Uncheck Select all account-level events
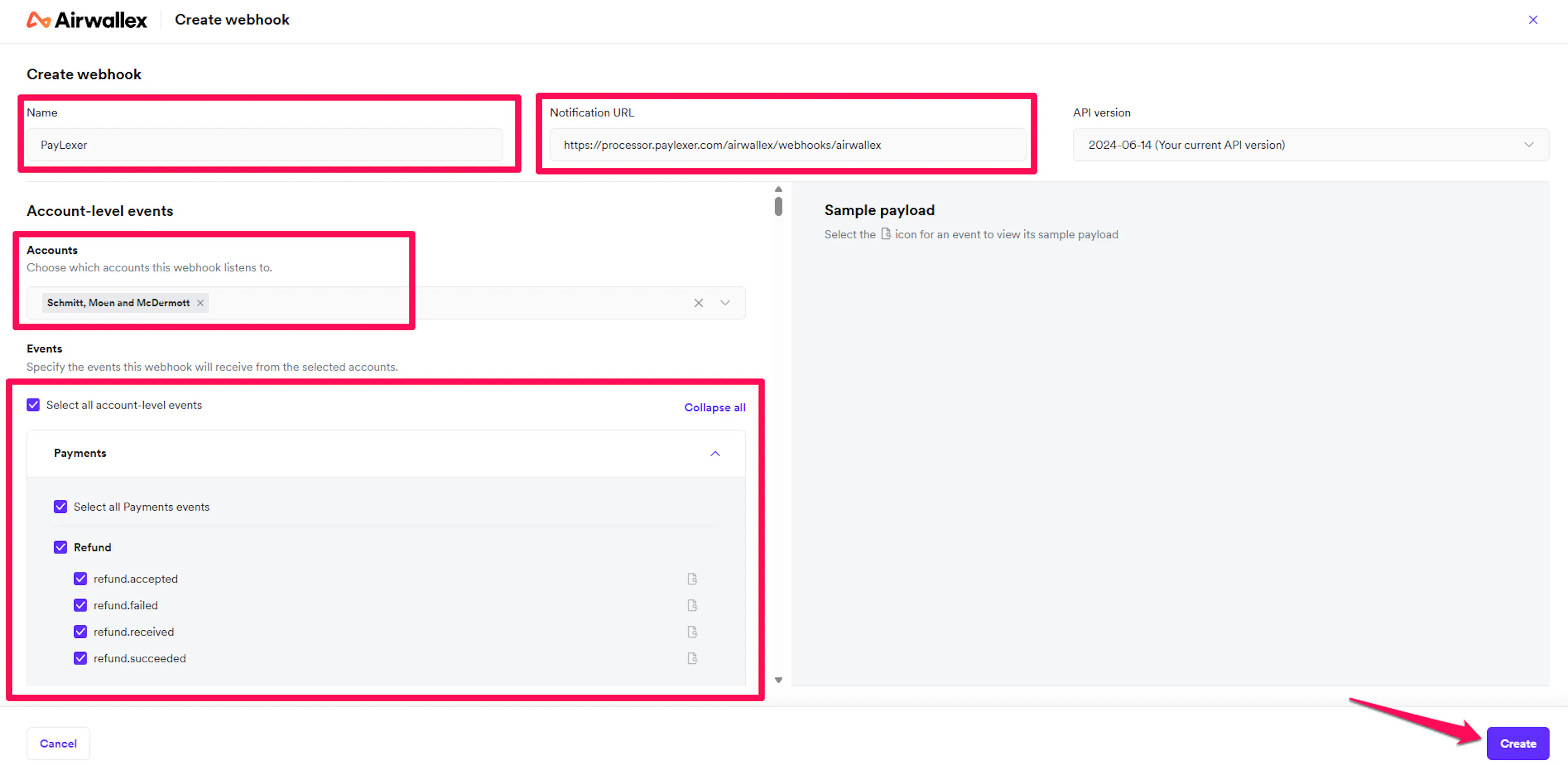 tap(33, 405)
